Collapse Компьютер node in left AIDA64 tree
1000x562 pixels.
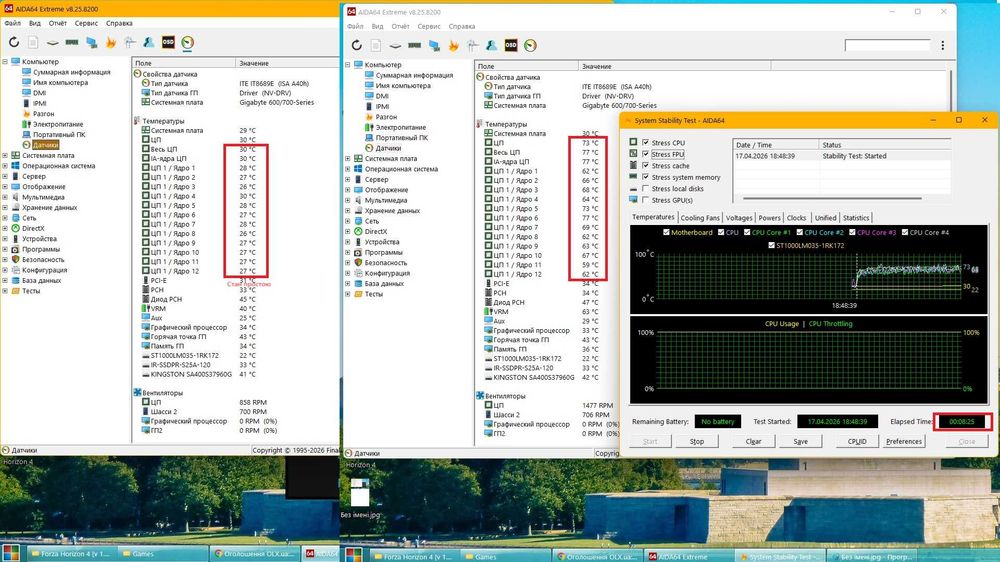5,62
